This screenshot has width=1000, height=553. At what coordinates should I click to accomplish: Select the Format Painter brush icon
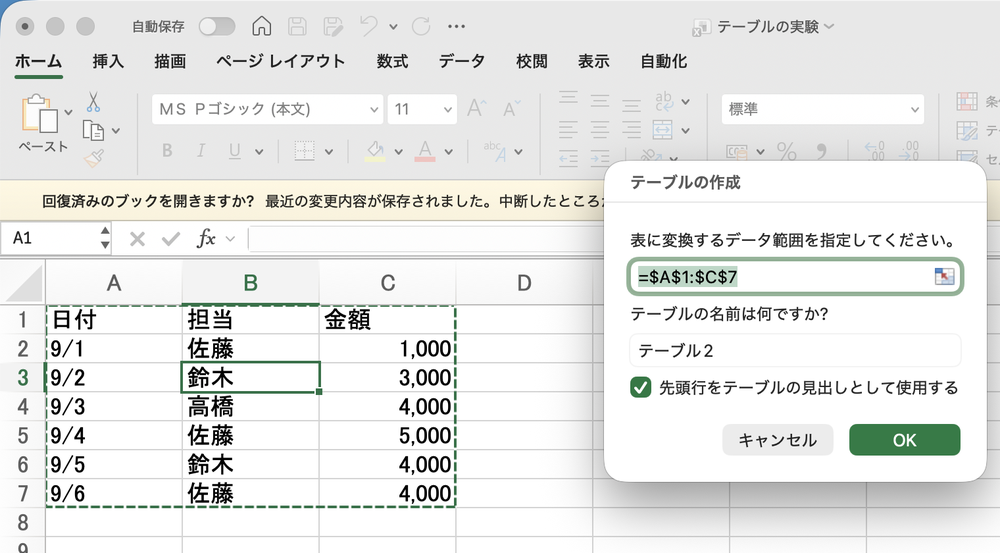(93, 158)
